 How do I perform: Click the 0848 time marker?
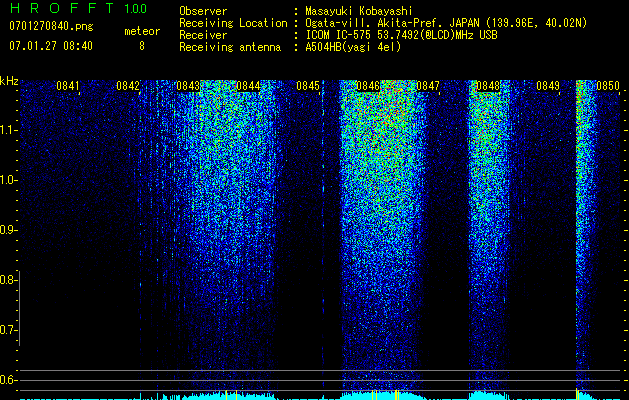click(488, 86)
